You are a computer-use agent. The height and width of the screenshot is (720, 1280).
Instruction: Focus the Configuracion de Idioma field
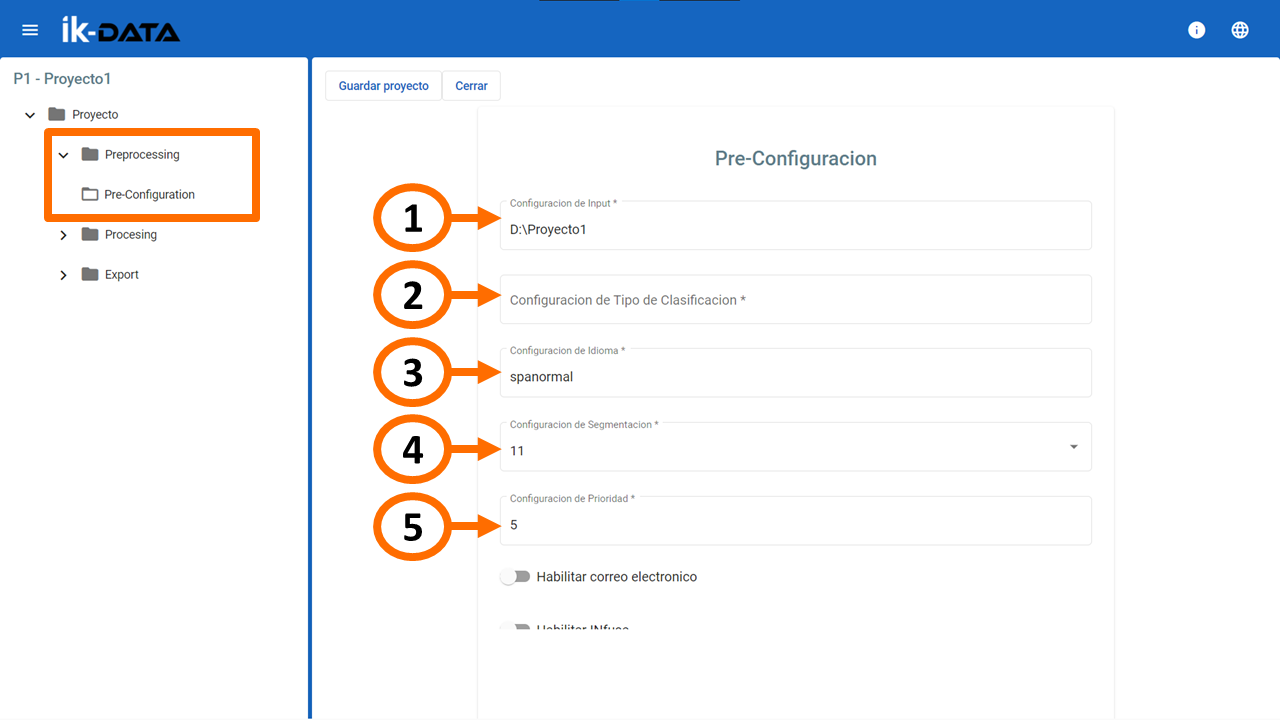click(x=796, y=373)
